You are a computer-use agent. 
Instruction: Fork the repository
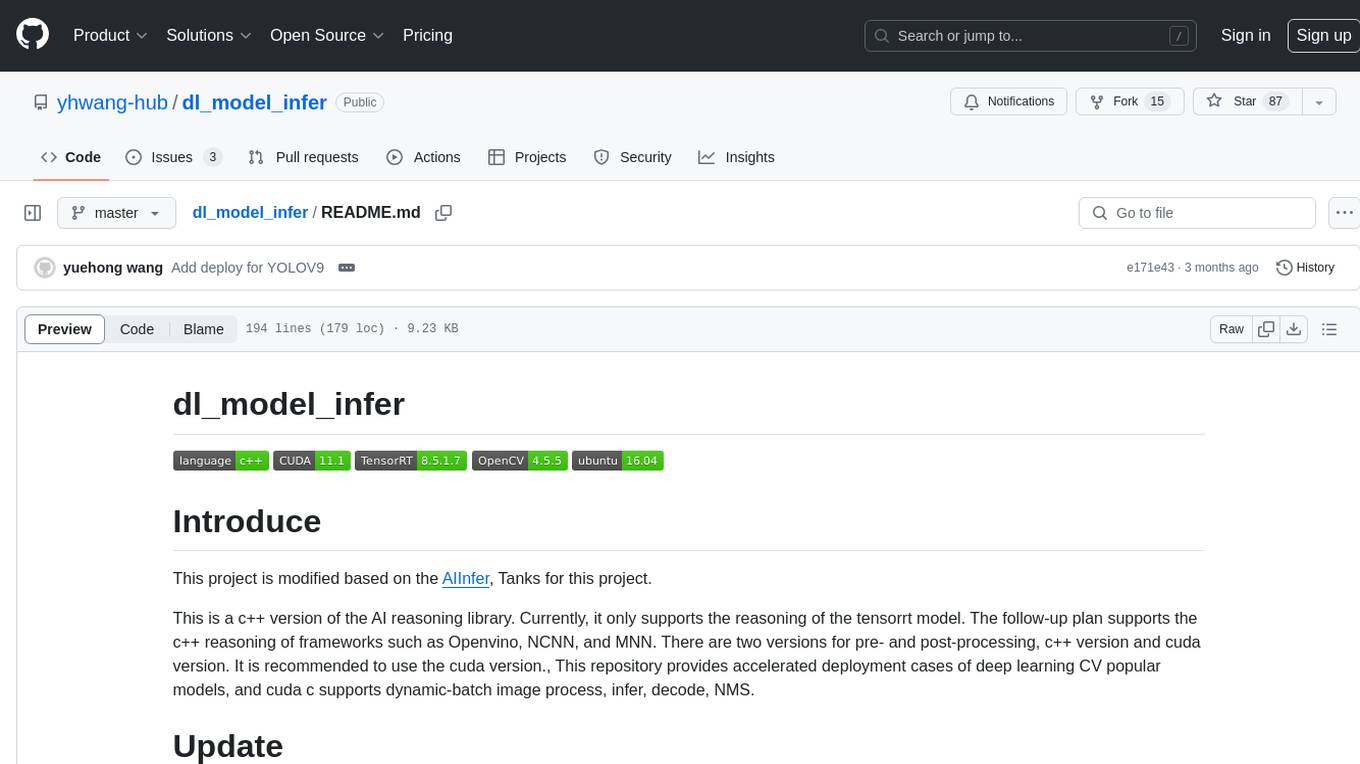click(x=1129, y=102)
